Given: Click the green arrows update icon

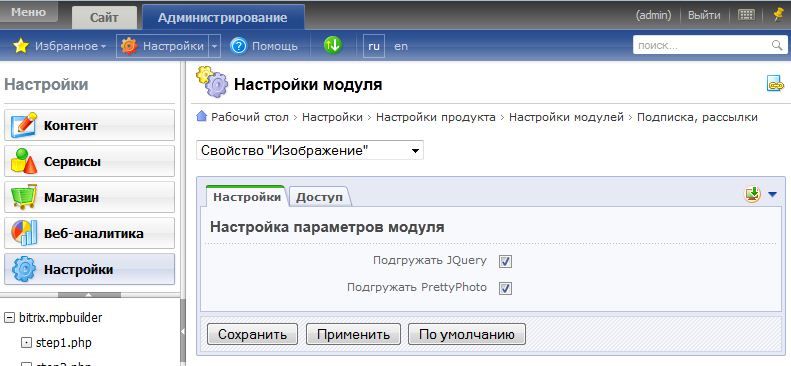Looking at the screenshot, I should click(332, 45).
